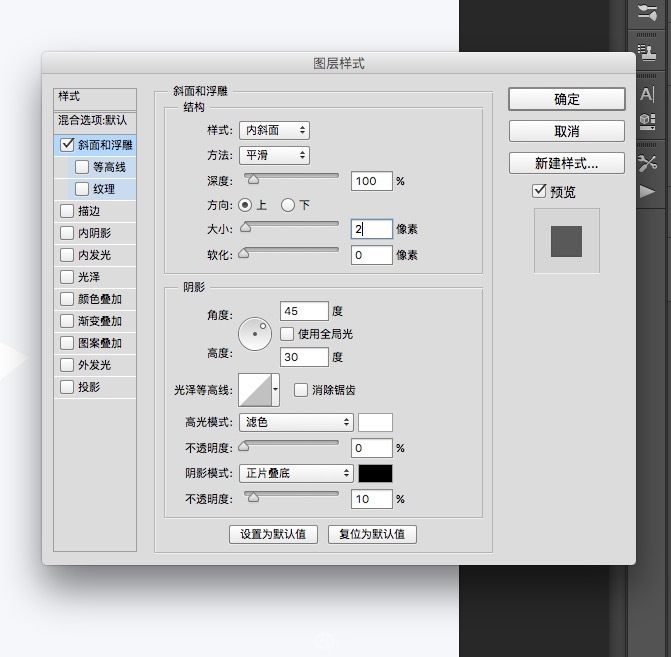Click the 大小 slider handle
Image resolution: width=671 pixels, height=657 pixels.
[x=245, y=227]
